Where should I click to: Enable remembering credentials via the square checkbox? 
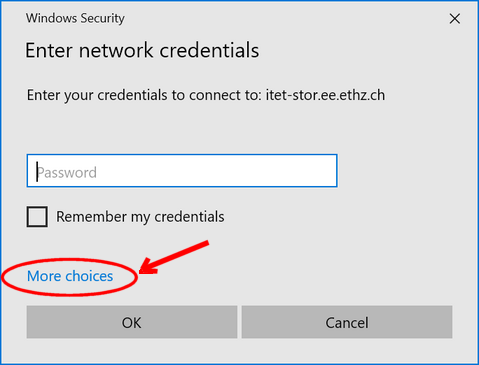tap(37, 217)
